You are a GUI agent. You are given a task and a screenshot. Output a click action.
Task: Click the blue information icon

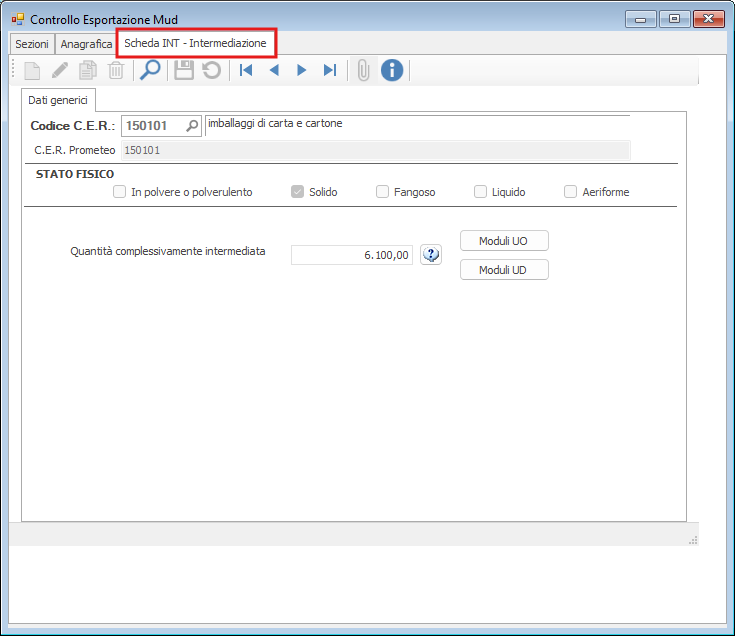click(392, 70)
